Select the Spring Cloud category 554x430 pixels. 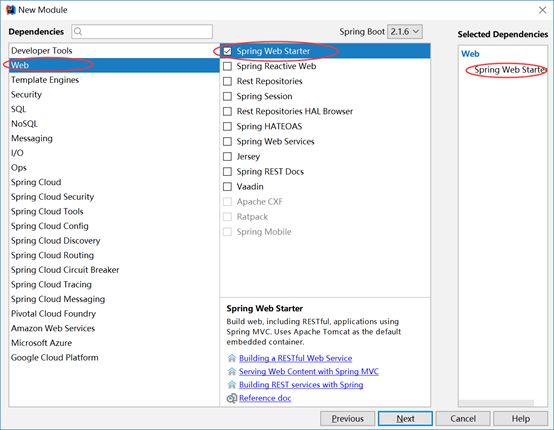pos(114,182)
